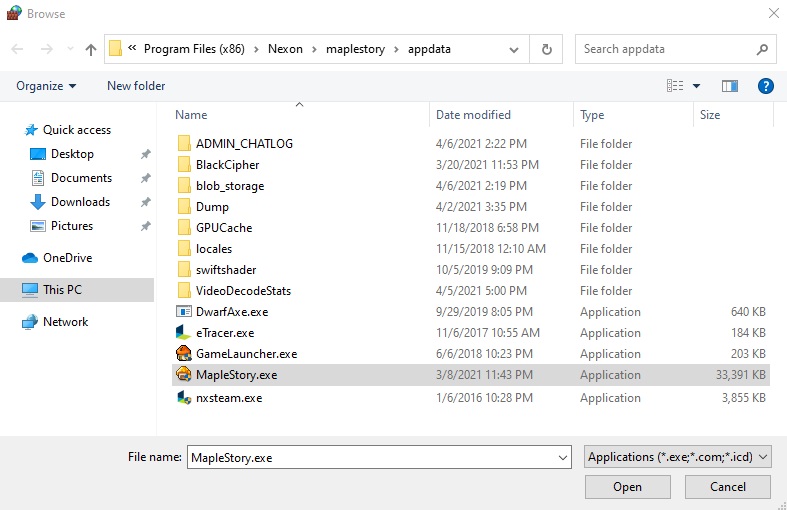Image resolution: width=787 pixels, height=510 pixels.
Task: Open the Help button
Action: pyautogui.click(x=765, y=86)
